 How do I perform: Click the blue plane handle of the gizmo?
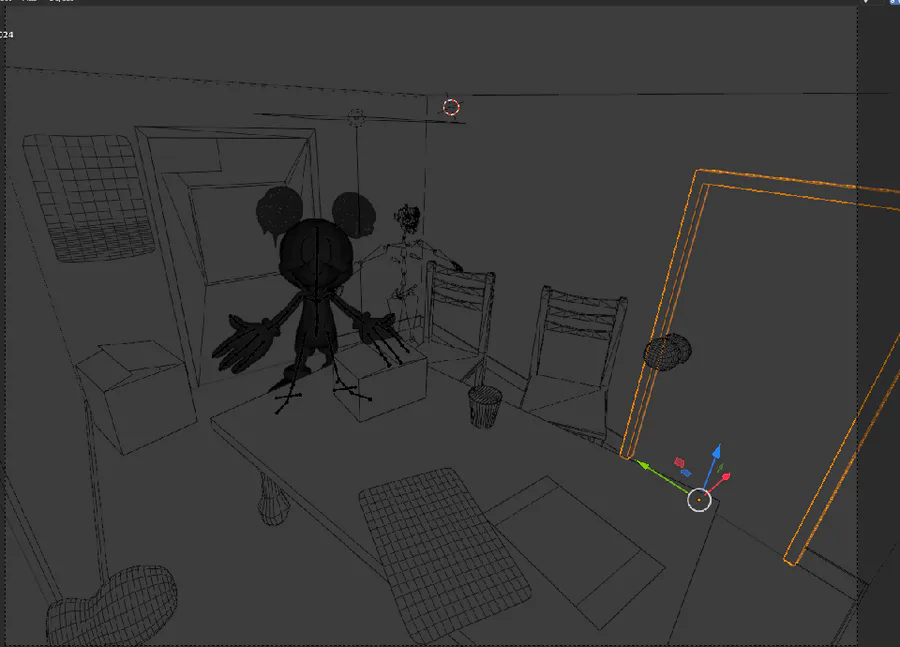point(685,472)
